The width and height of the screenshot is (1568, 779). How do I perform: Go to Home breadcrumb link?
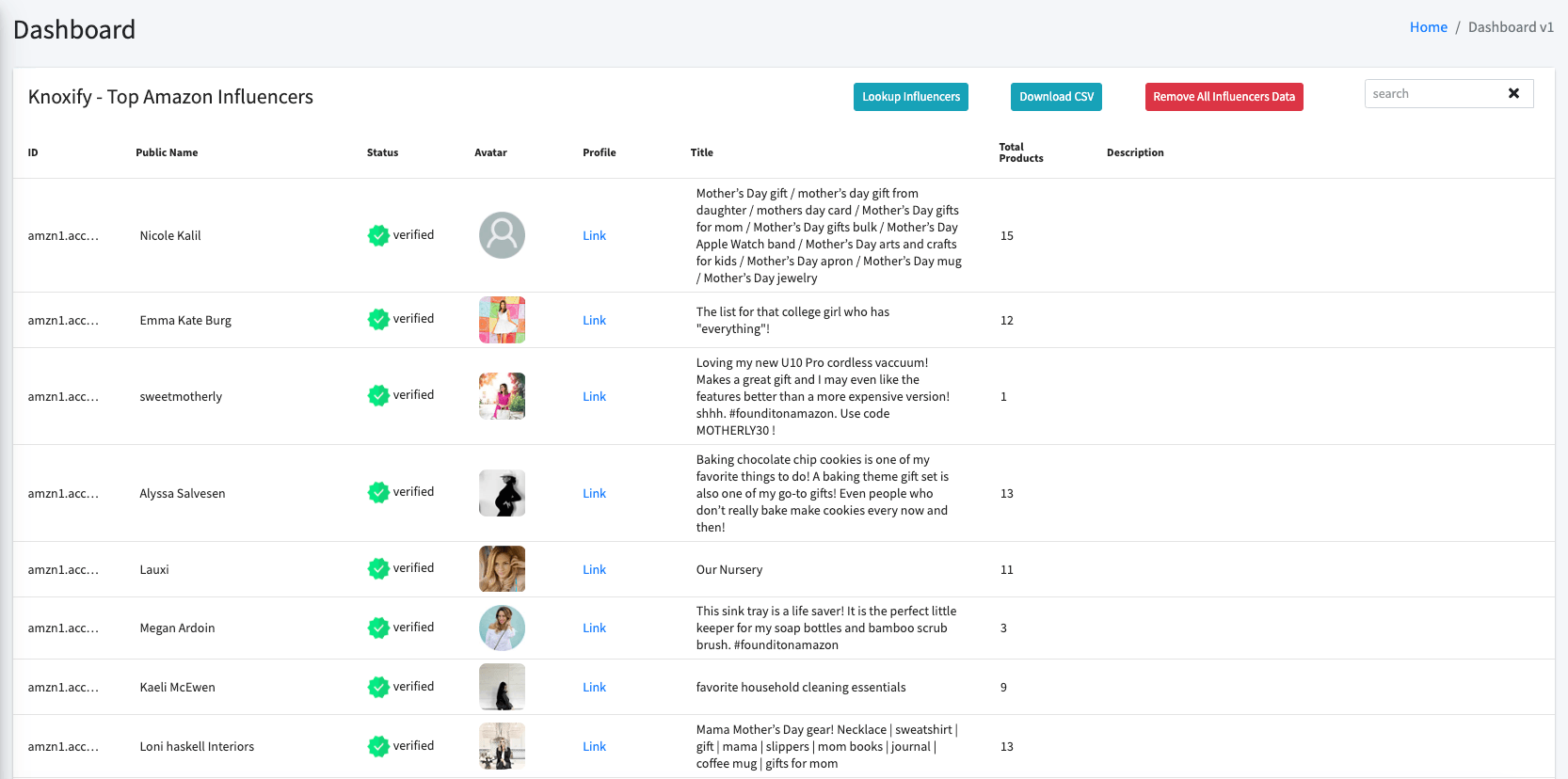(1428, 27)
